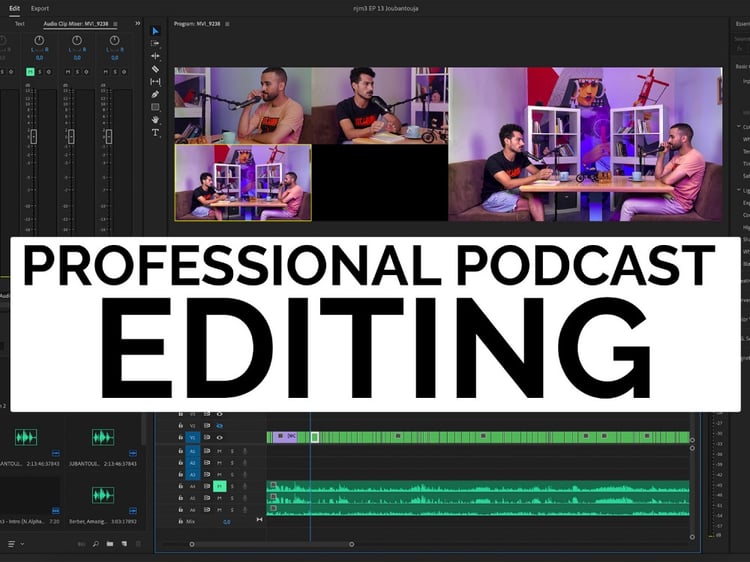Select the wide-shot camera angle in multicam view
The image size is (750, 562).
pyautogui.click(x=243, y=183)
